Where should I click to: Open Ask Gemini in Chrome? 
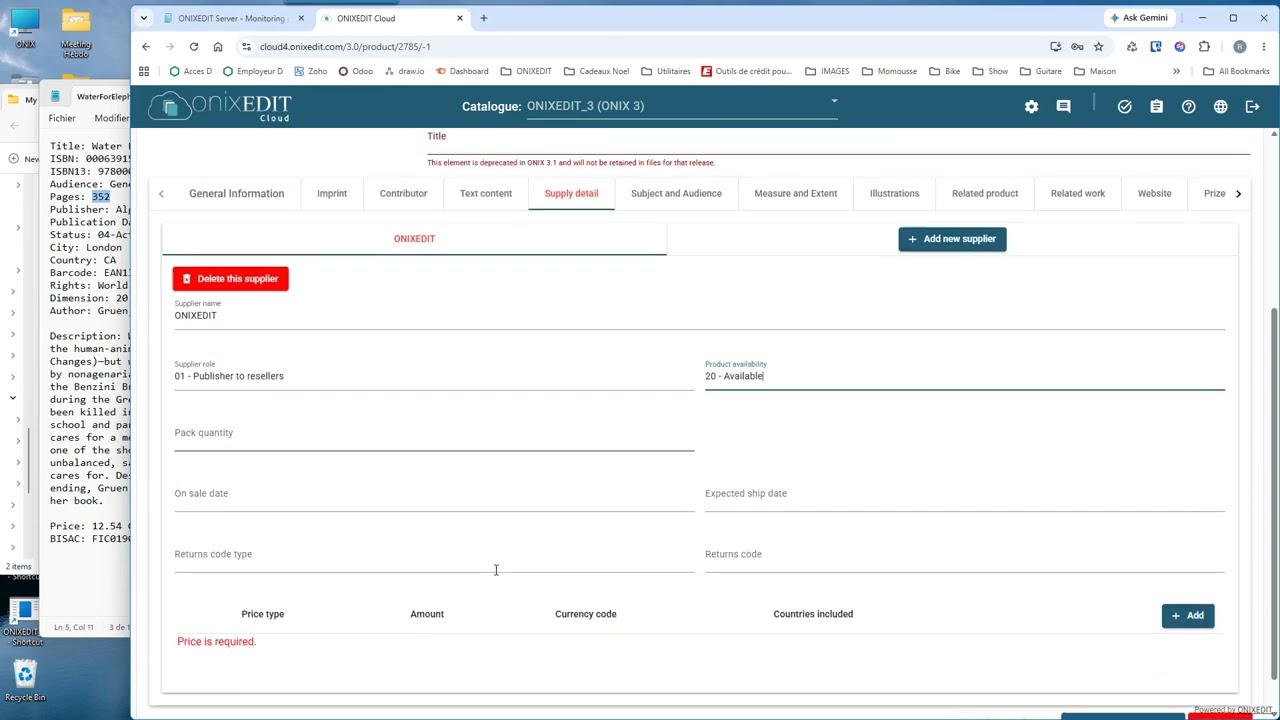pos(1138,18)
